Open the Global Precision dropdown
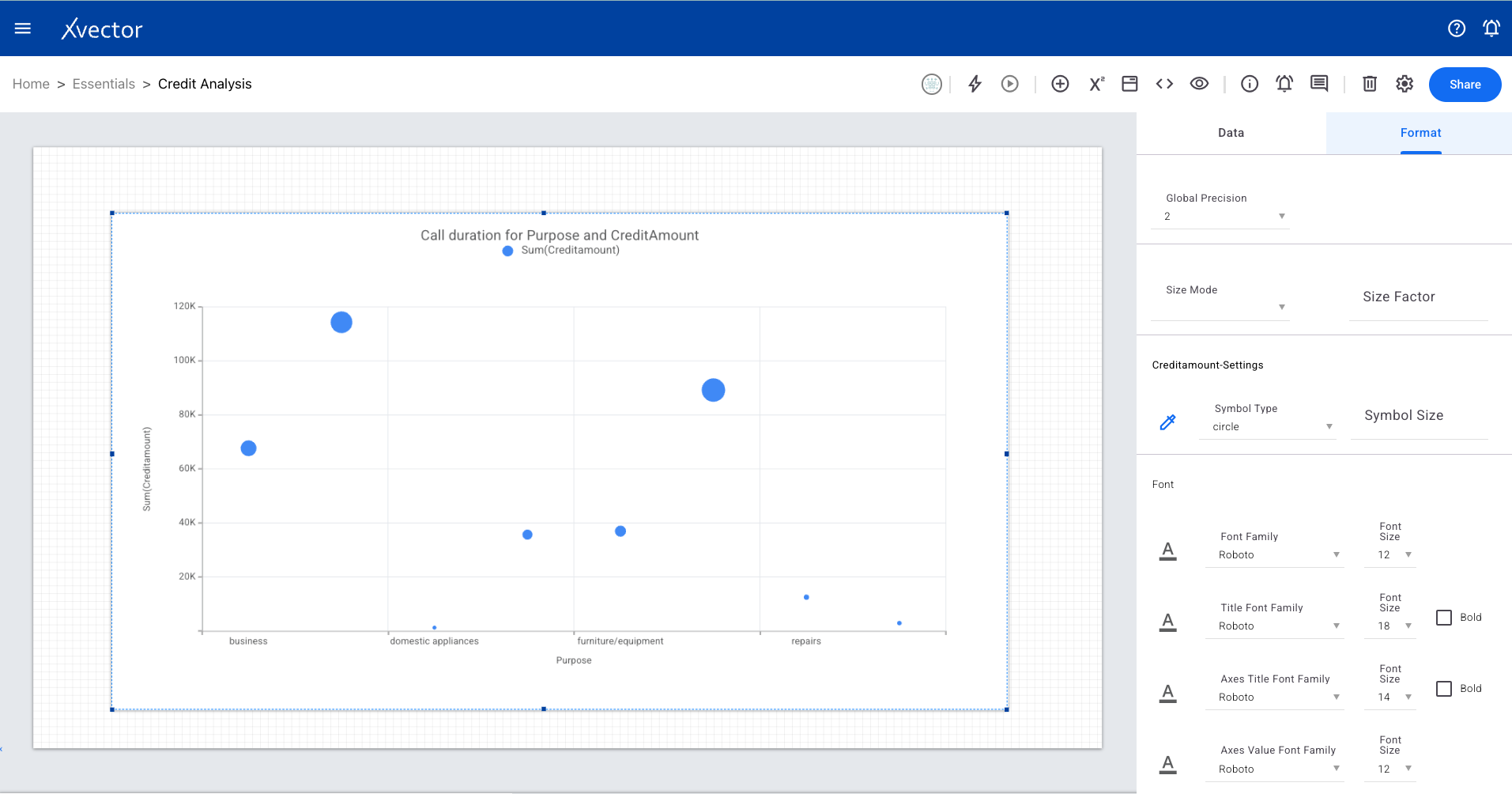 pos(1220,216)
